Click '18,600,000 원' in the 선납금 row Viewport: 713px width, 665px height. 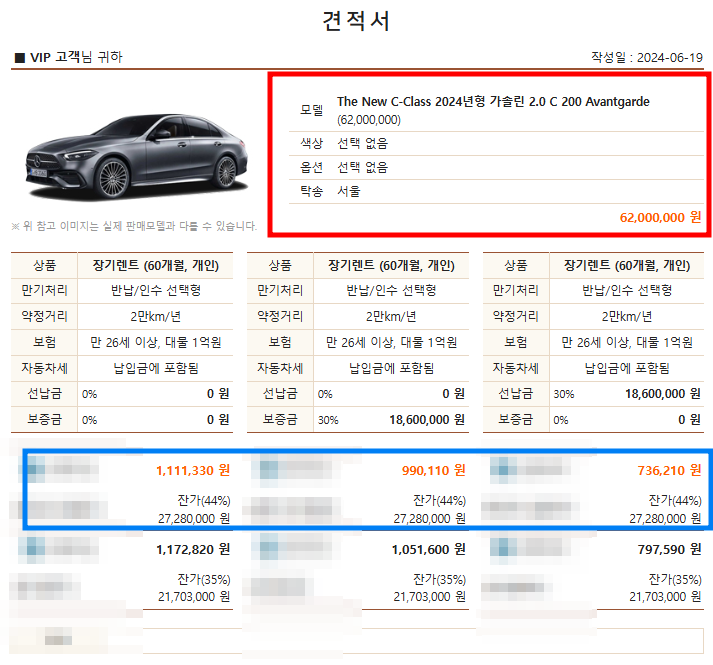coord(663,393)
